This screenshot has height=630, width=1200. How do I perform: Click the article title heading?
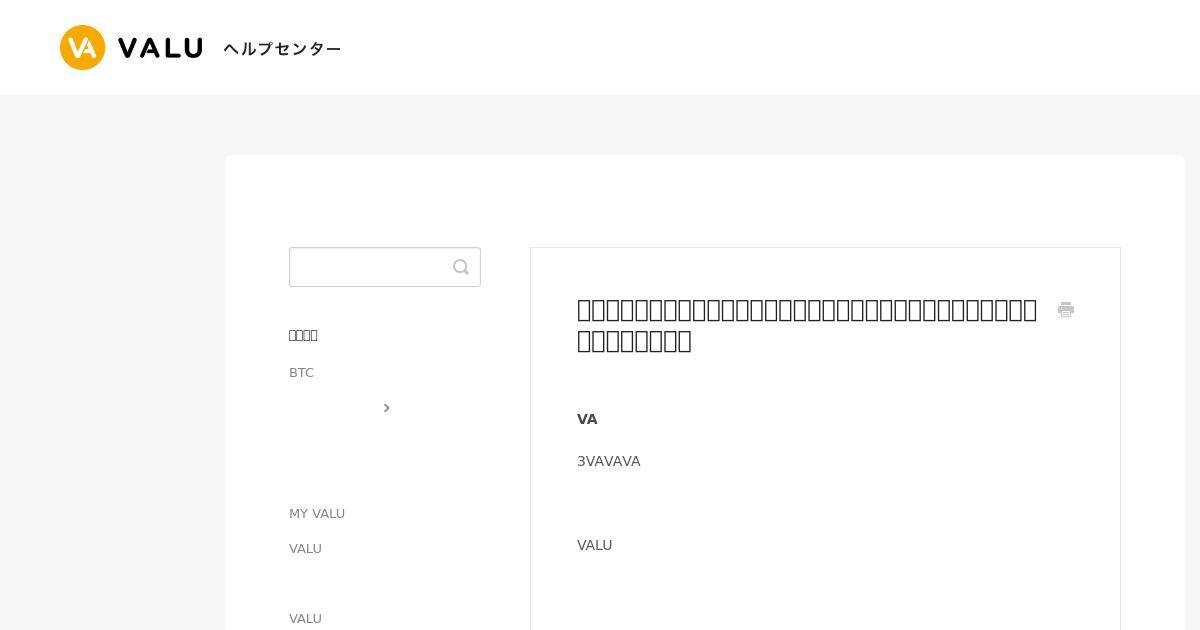(807, 325)
